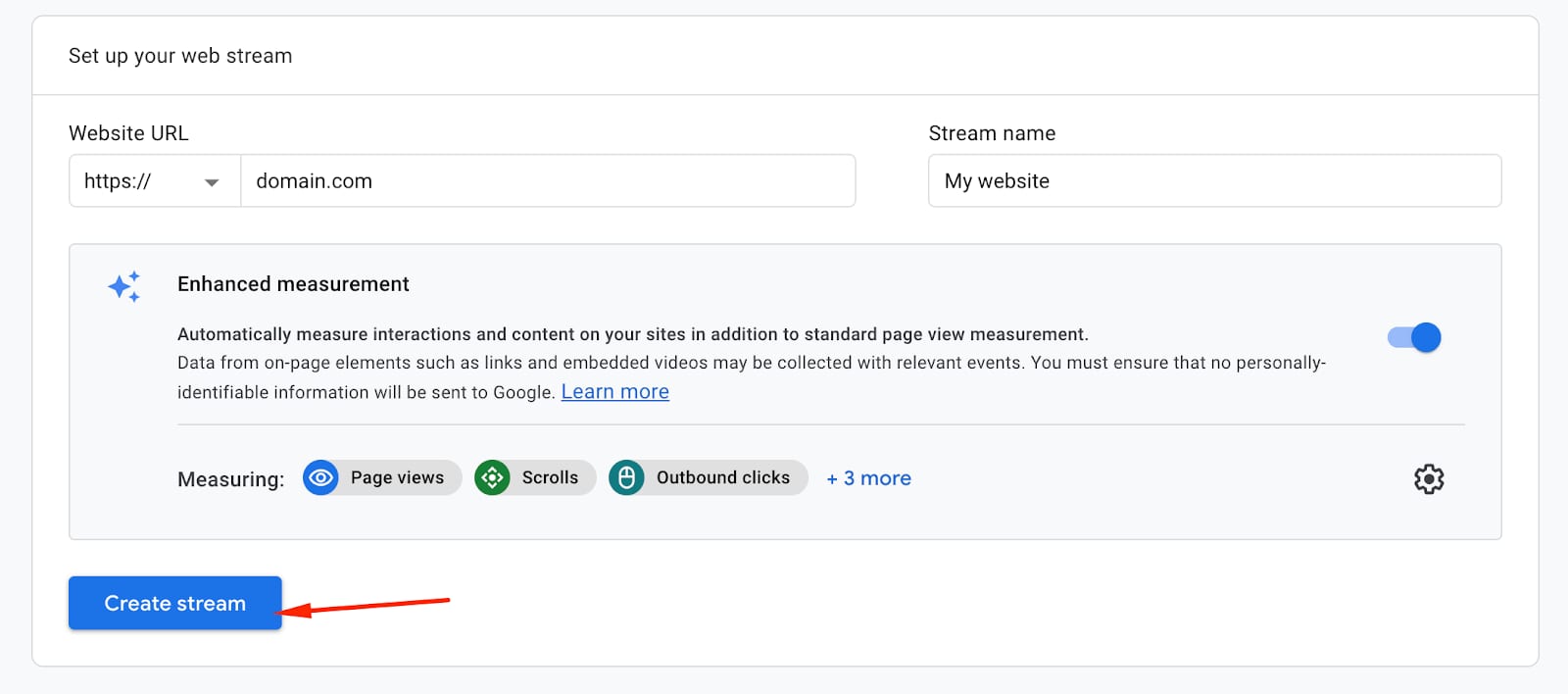Click the protocol dropdown caret arrow
This screenshot has width=1568, height=694.
(x=211, y=182)
